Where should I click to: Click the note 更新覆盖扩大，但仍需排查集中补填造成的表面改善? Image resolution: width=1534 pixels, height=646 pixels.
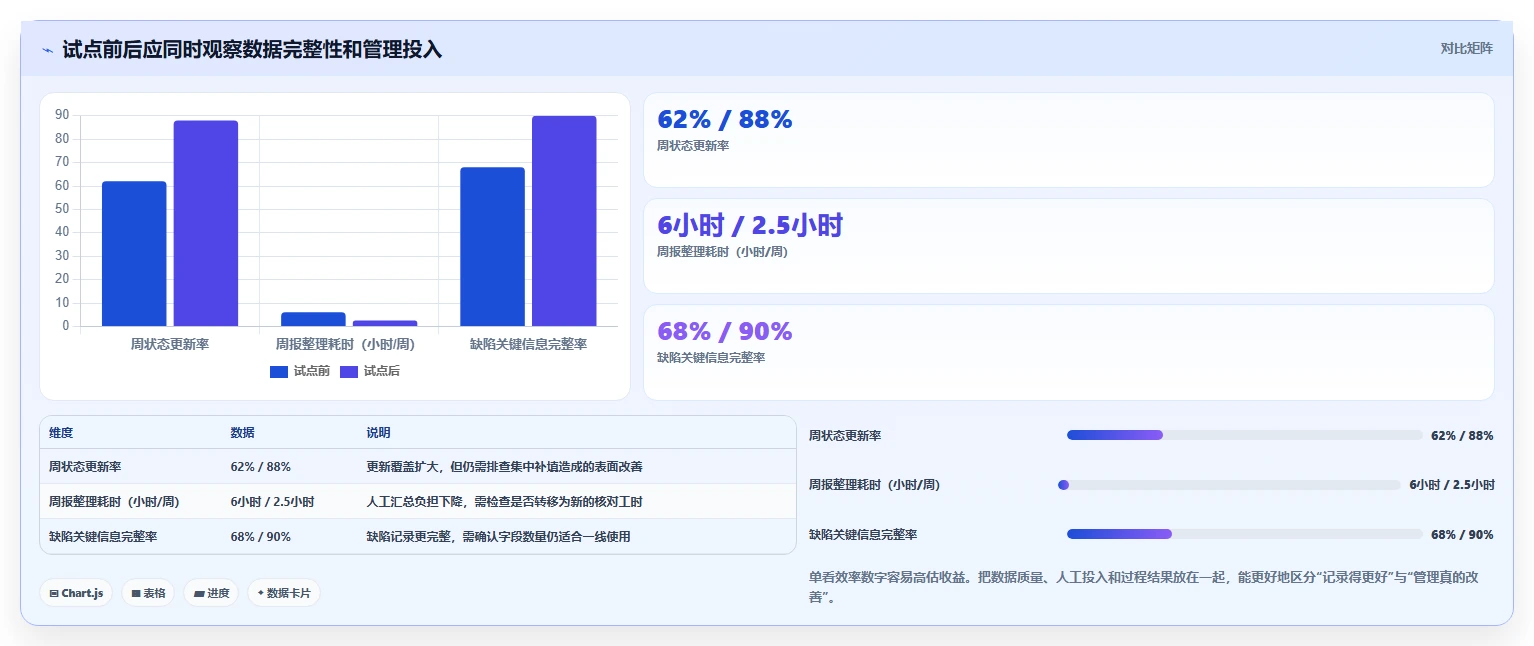[x=504, y=467]
